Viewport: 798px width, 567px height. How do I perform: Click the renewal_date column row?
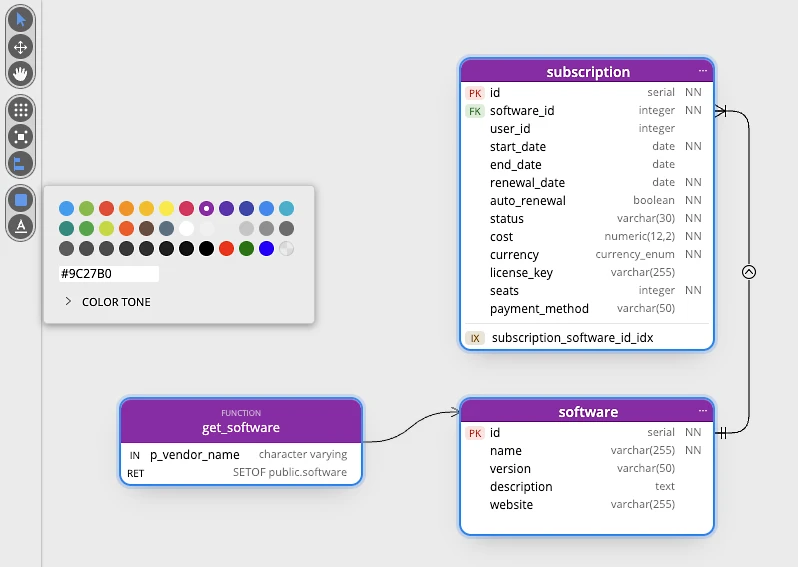pos(586,183)
